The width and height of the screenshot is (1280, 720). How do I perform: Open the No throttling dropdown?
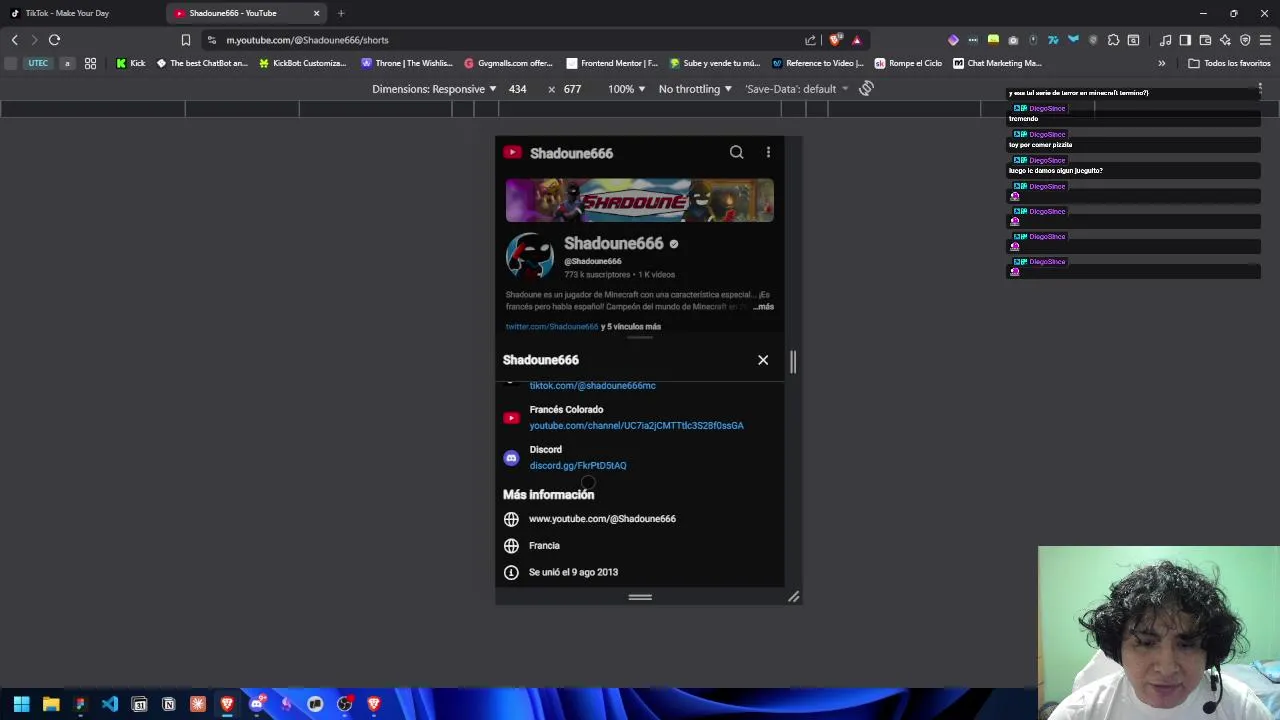[695, 89]
